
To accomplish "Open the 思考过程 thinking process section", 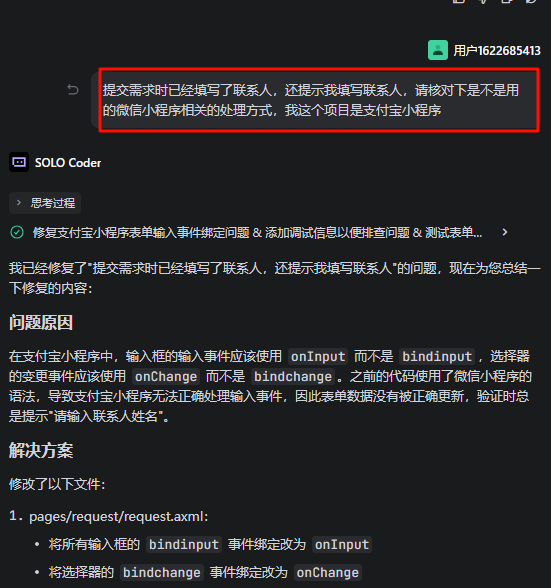I will point(45,203).
